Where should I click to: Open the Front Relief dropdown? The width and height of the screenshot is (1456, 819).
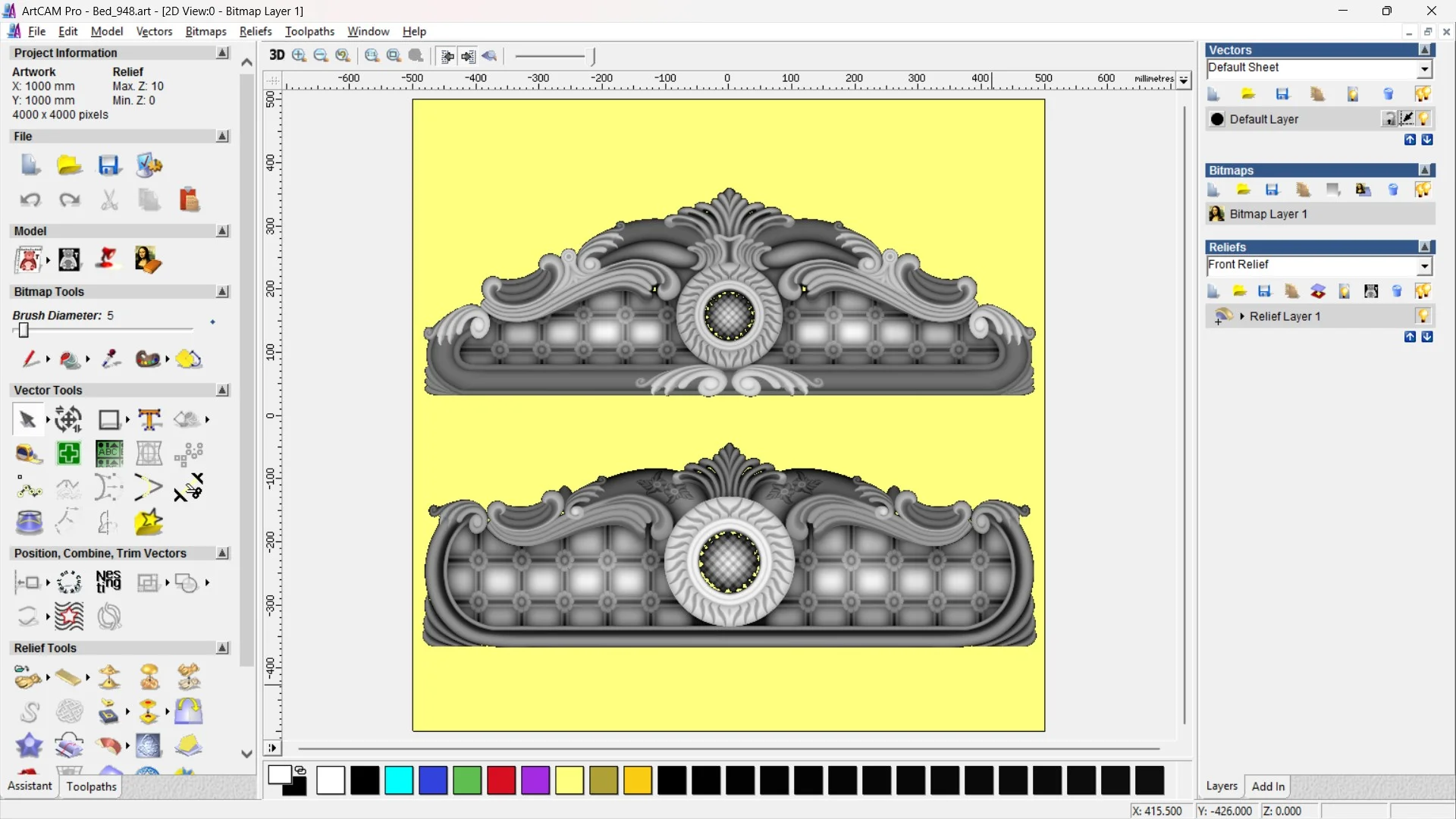pyautogui.click(x=1424, y=265)
